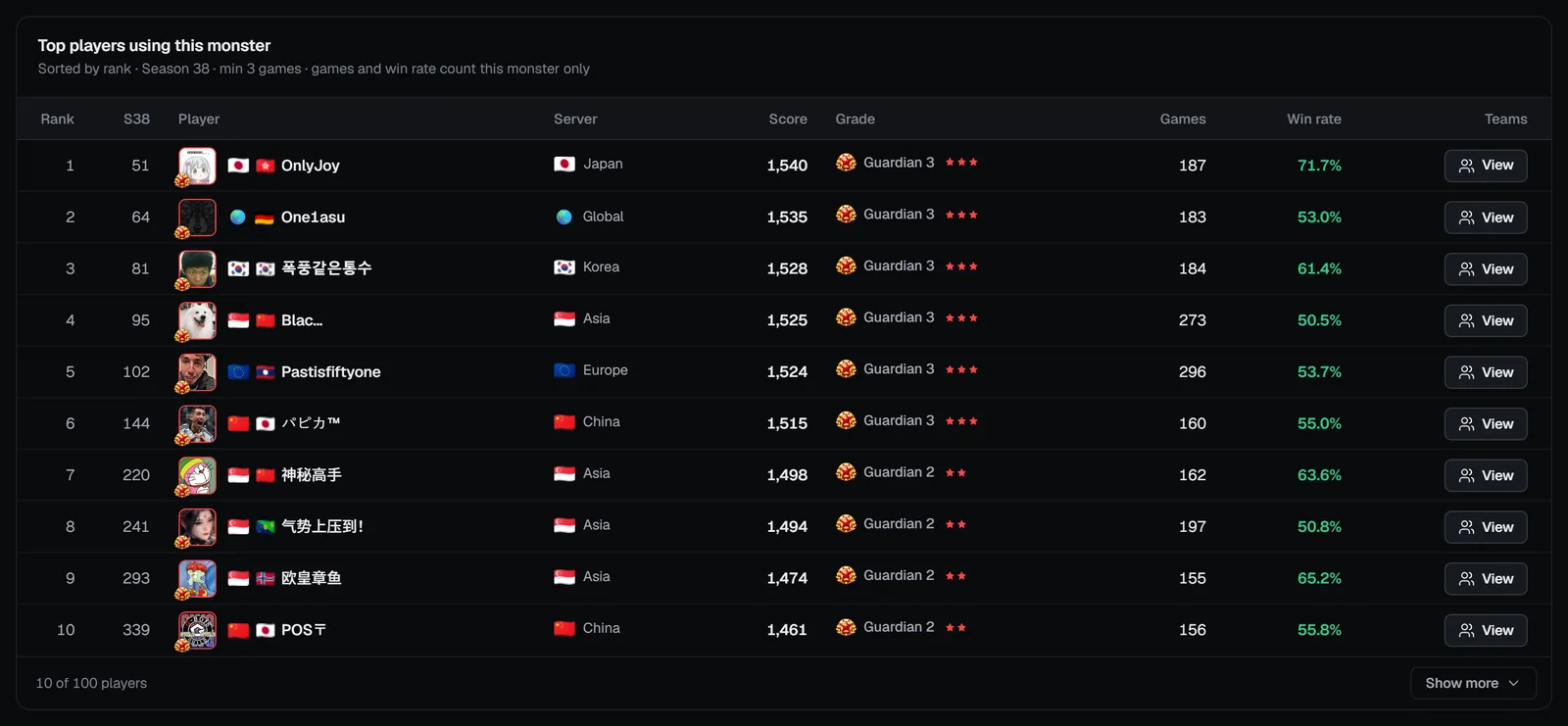Viewport: 1568px width, 726px height.
Task: View teams for OnlyJoy
Action: 1486,166
